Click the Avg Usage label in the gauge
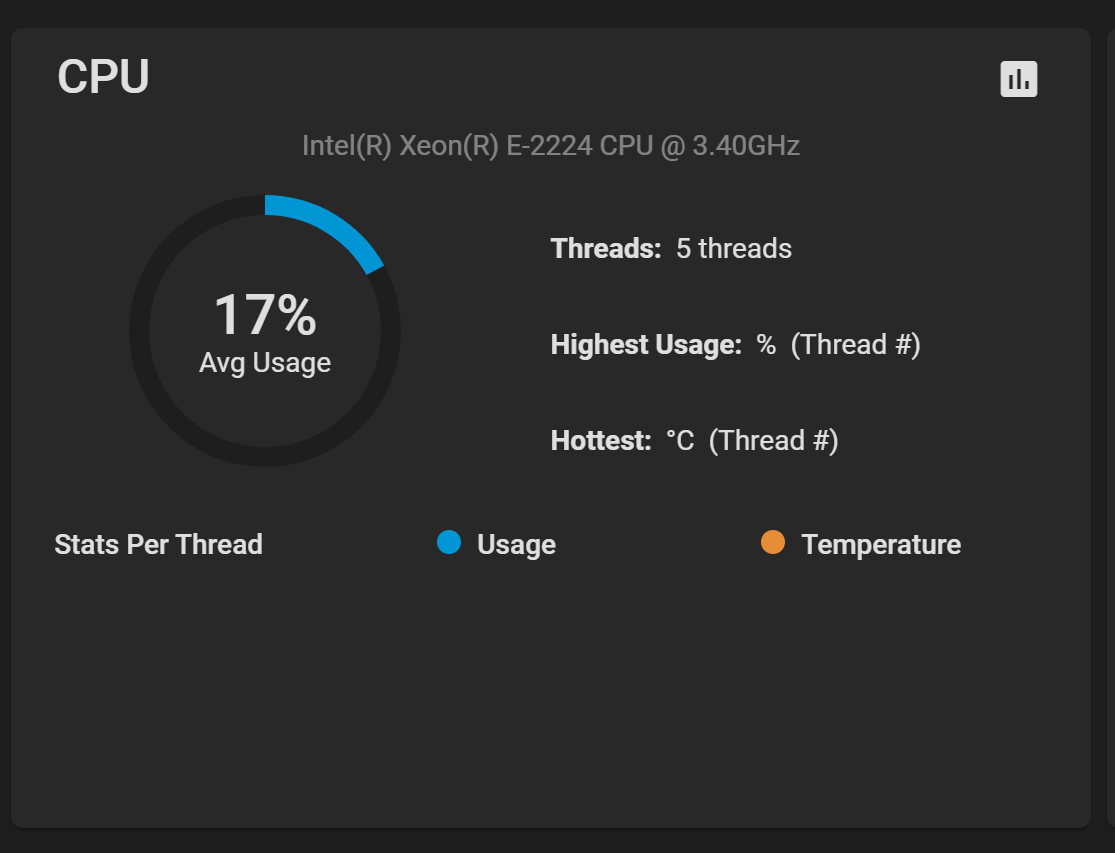Viewport: 1115px width, 853px height. [265, 363]
